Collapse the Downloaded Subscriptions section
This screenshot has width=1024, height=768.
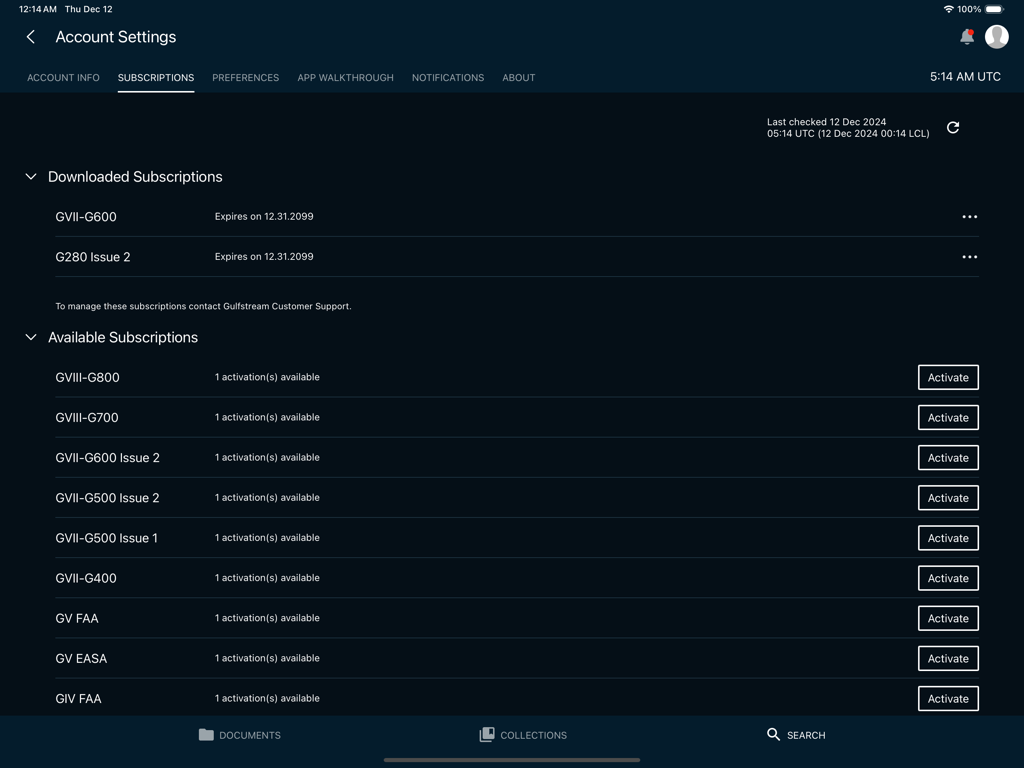click(30, 177)
